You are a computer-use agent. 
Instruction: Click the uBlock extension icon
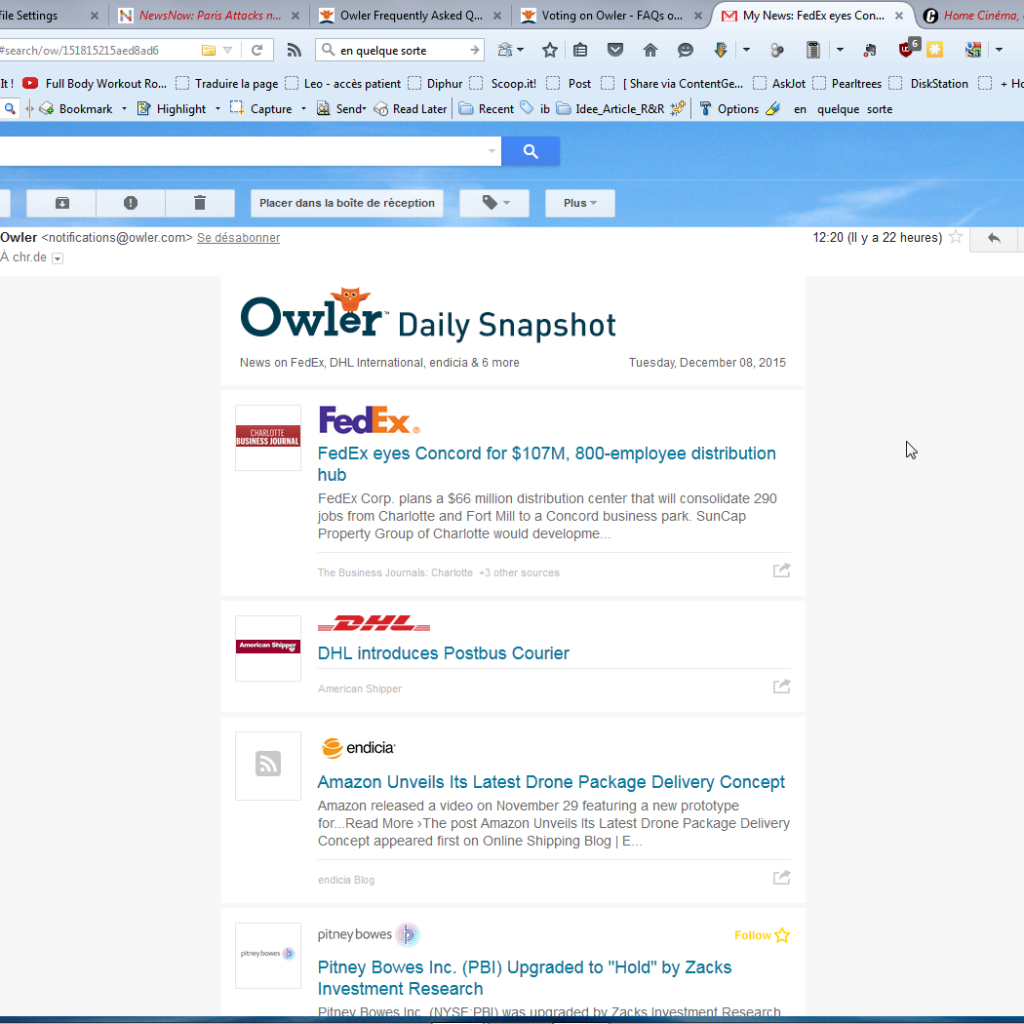(x=906, y=49)
